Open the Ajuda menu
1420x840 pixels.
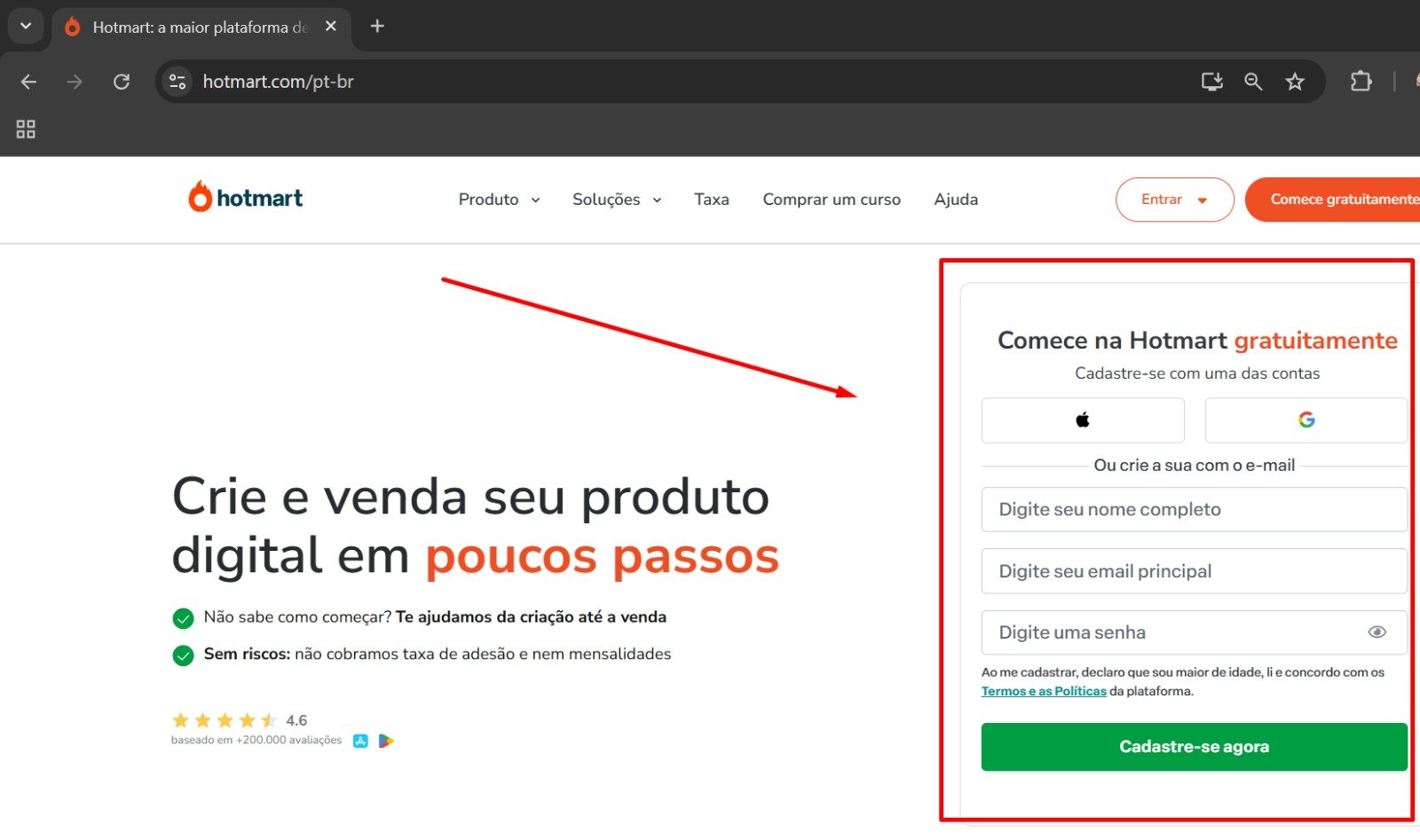956,199
